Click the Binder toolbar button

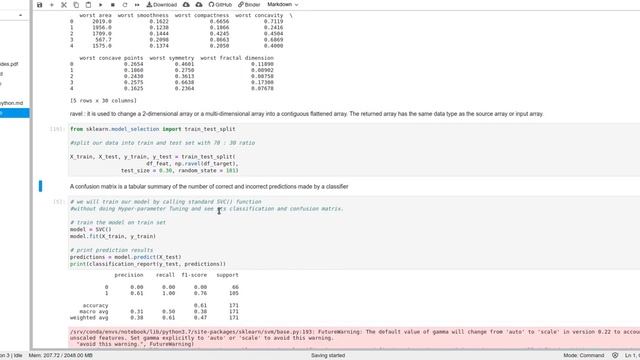[249, 4]
